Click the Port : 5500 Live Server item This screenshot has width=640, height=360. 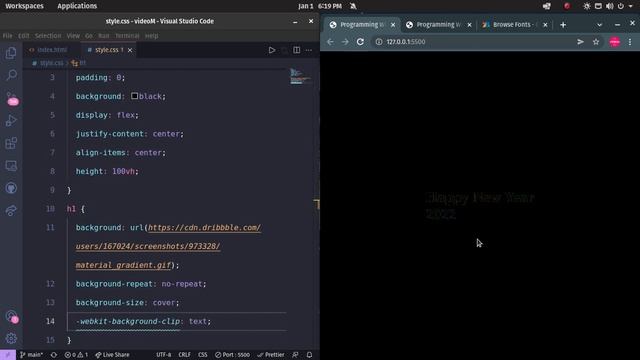(x=232, y=355)
